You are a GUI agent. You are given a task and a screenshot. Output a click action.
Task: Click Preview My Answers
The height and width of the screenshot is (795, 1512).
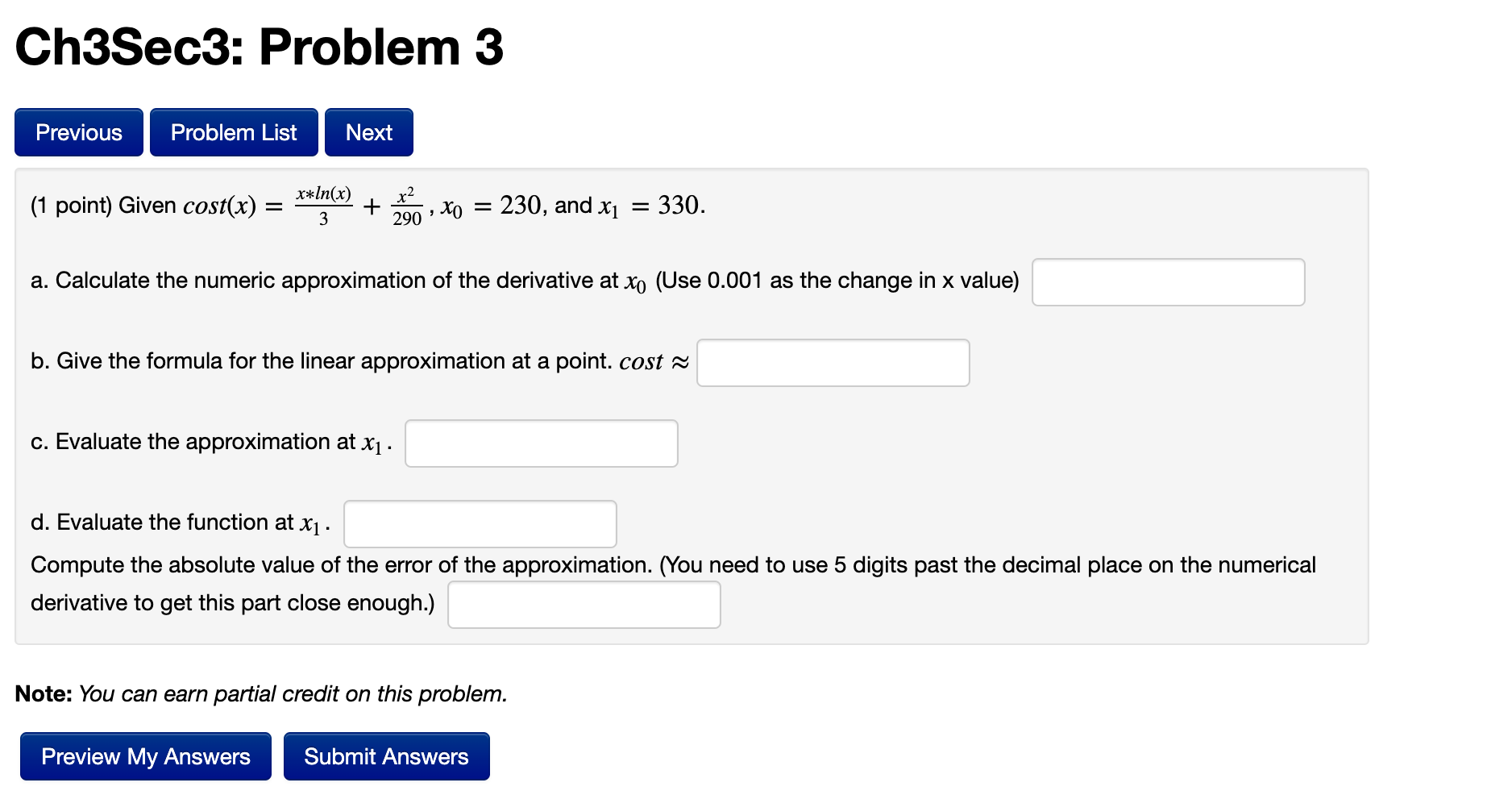(x=145, y=755)
